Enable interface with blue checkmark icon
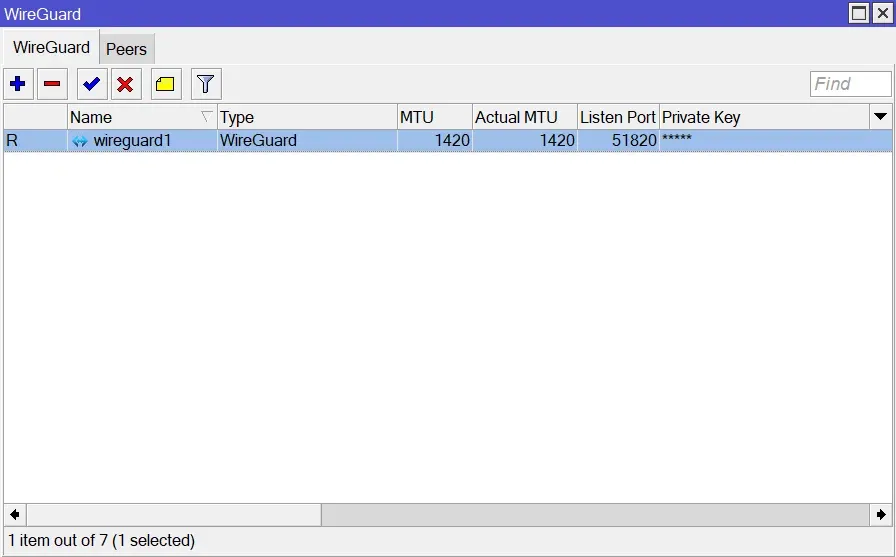This screenshot has width=896, height=557. pyautogui.click(x=92, y=84)
